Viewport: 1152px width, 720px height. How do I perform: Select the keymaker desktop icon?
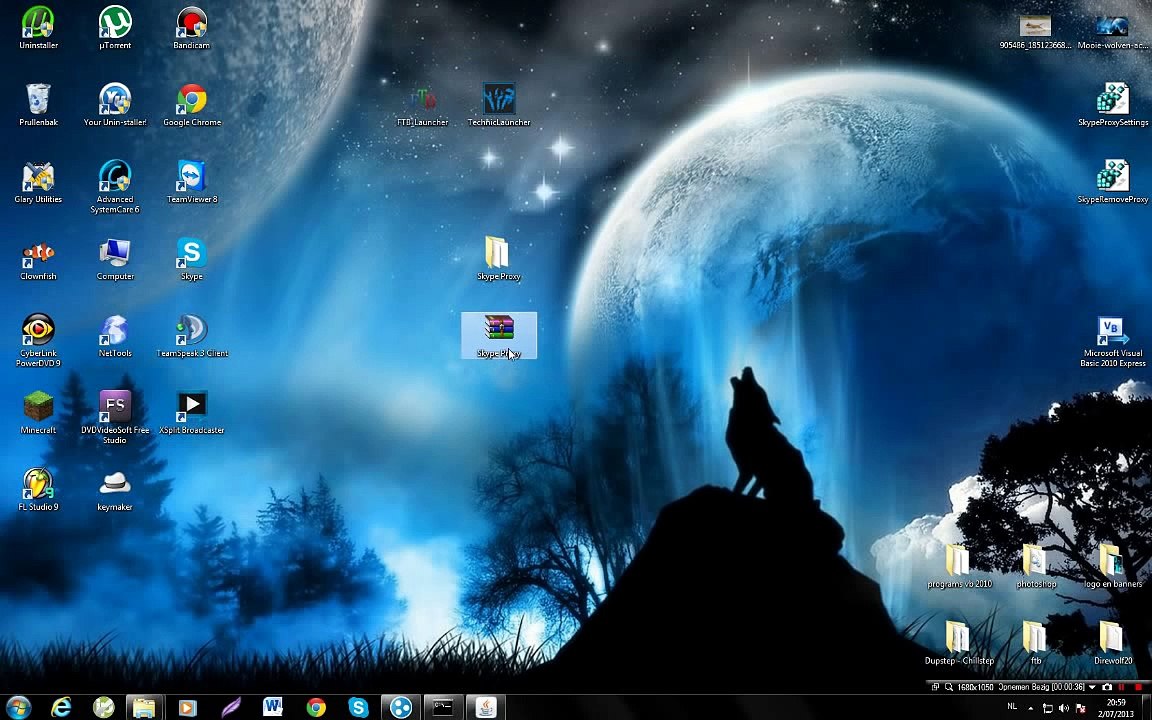(x=115, y=490)
